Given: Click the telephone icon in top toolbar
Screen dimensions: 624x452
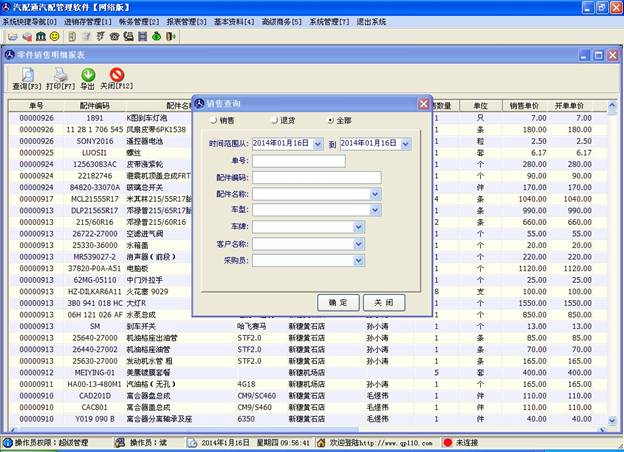Looking at the screenshot, I should coord(114,36).
